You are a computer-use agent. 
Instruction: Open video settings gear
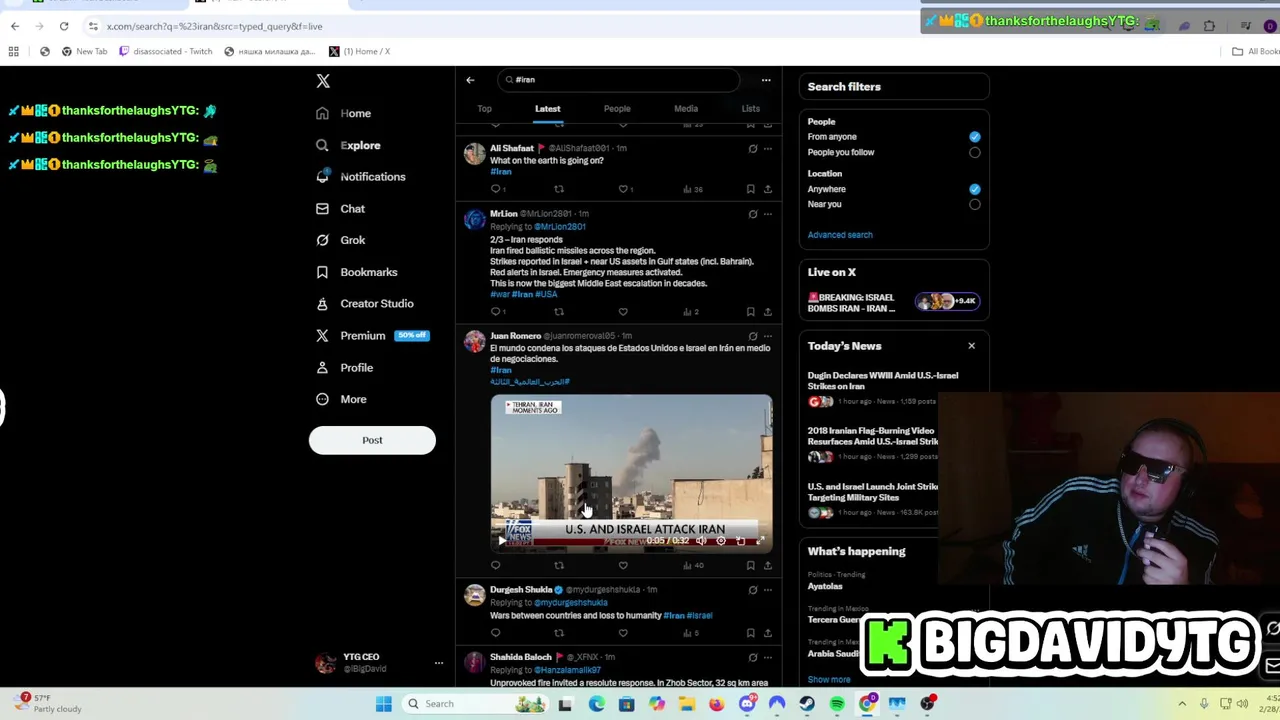721,541
